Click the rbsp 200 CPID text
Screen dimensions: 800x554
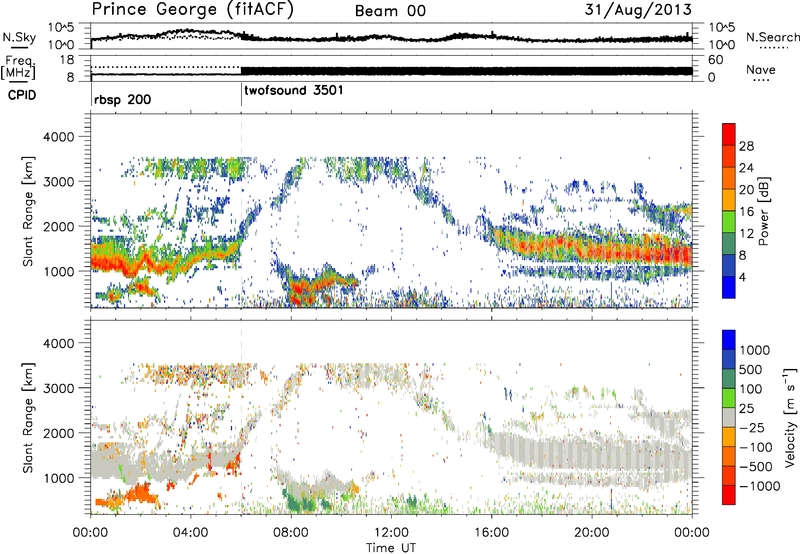coord(122,99)
